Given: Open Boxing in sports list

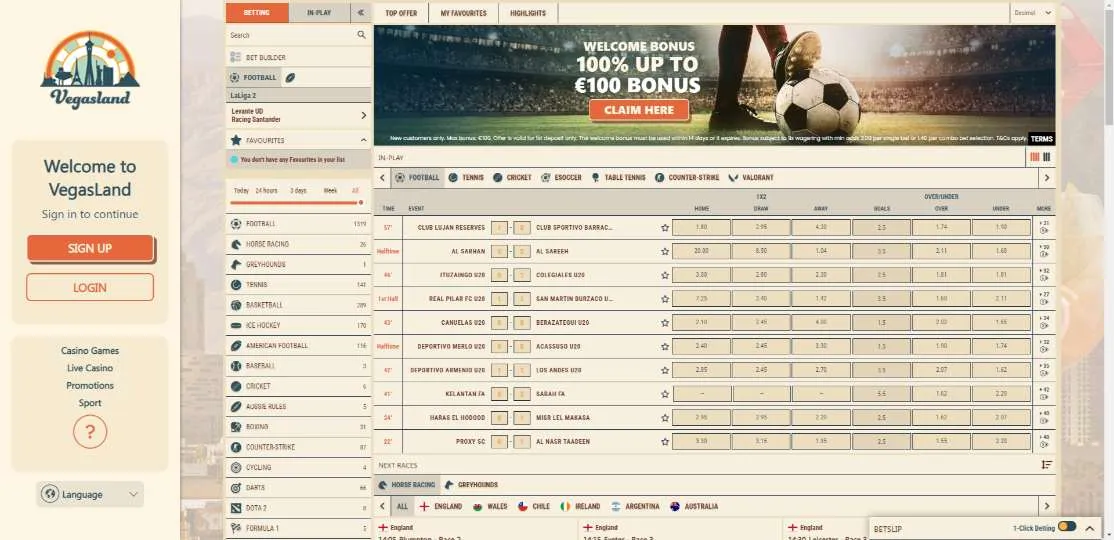Looking at the screenshot, I should pyautogui.click(x=298, y=427).
